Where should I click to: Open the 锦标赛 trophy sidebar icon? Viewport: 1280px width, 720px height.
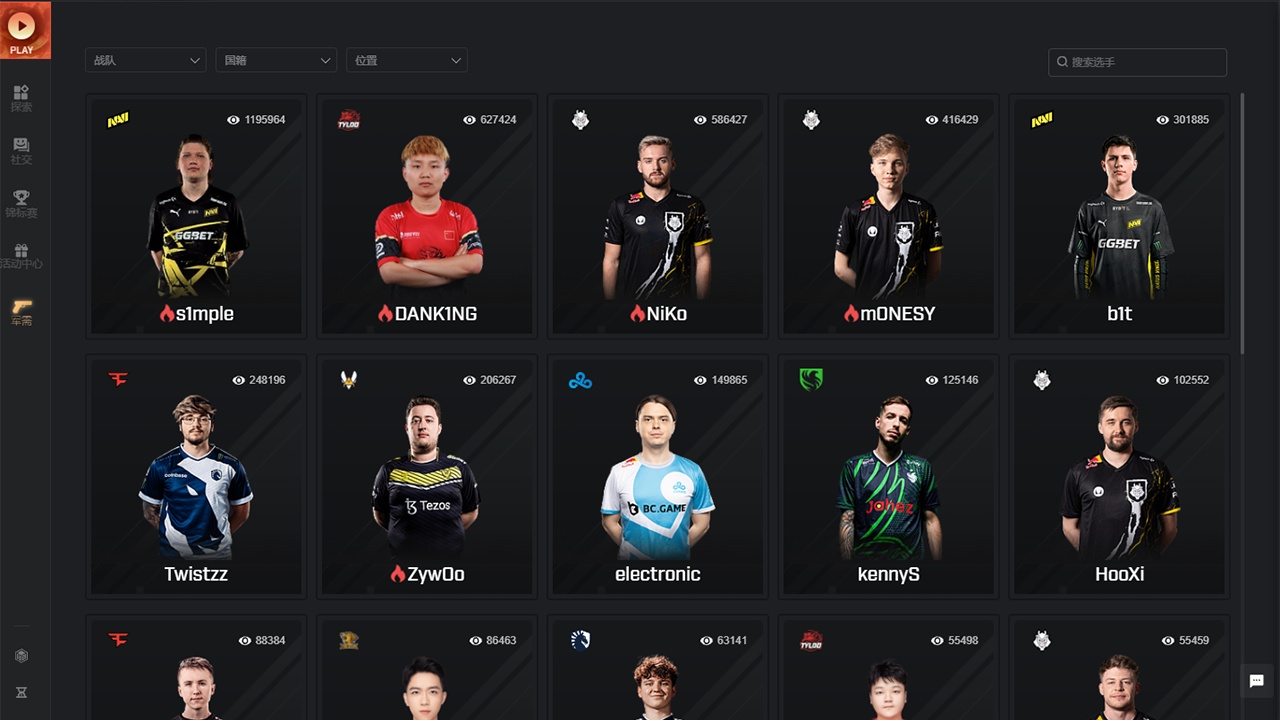(x=22, y=203)
